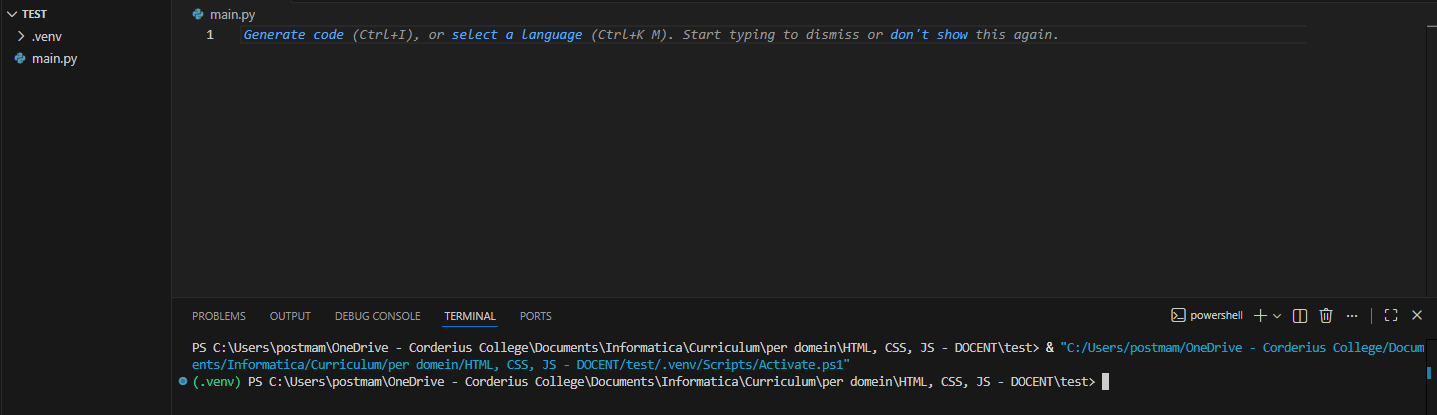This screenshot has height=415, width=1437.
Task: Click the terminal scrollbar marker
Action: coord(1429,373)
